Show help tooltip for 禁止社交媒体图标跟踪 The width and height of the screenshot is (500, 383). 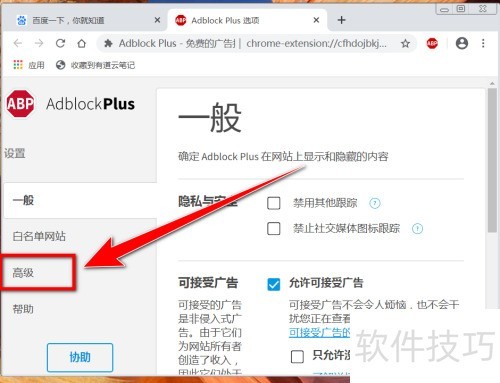(x=417, y=229)
